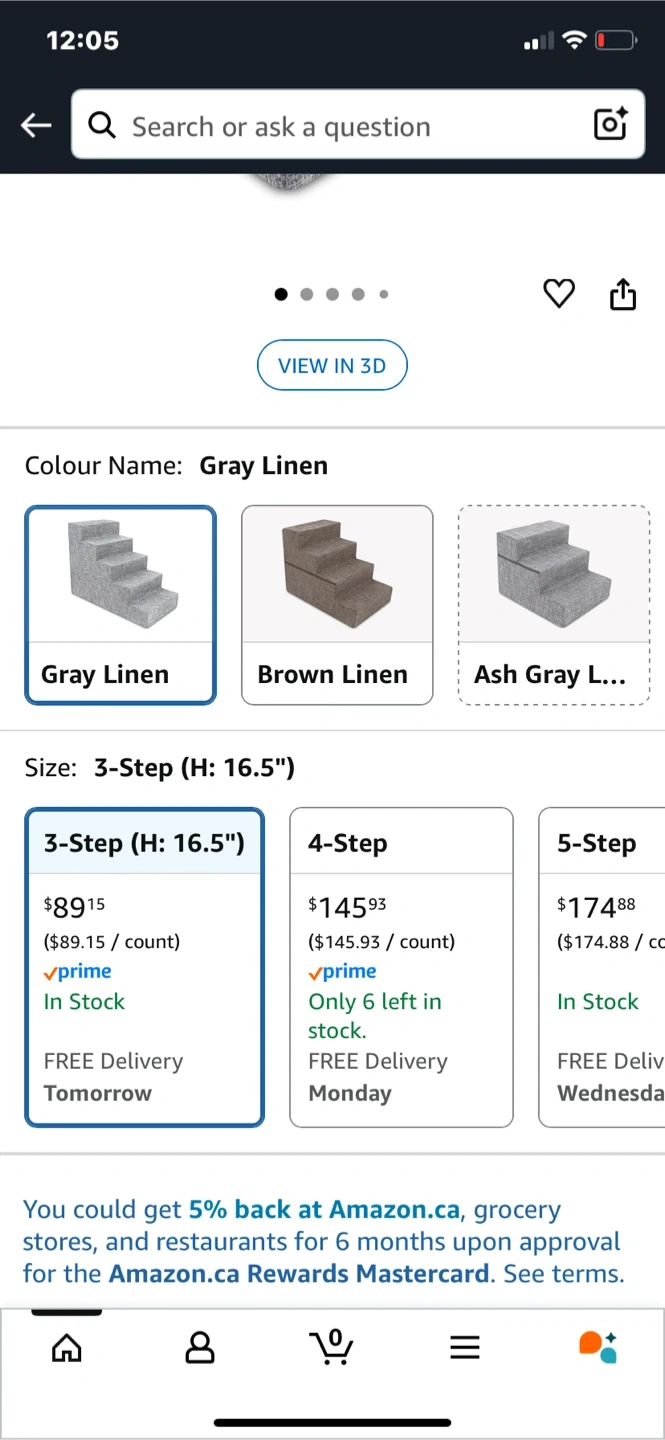
Task: Open the hamburger menu icon
Action: point(465,1348)
